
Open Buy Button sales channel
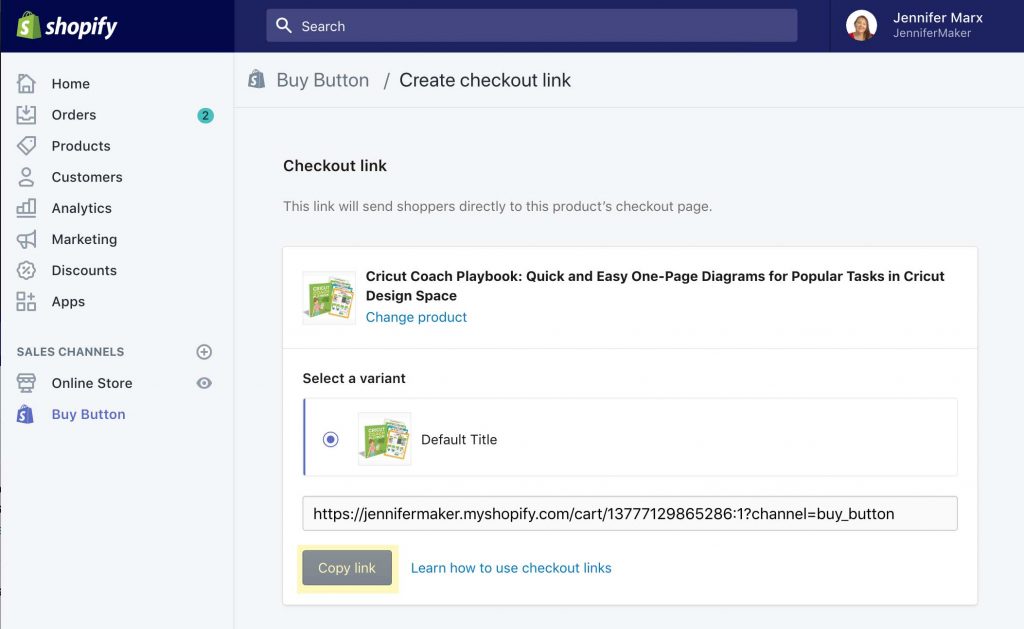[88, 414]
